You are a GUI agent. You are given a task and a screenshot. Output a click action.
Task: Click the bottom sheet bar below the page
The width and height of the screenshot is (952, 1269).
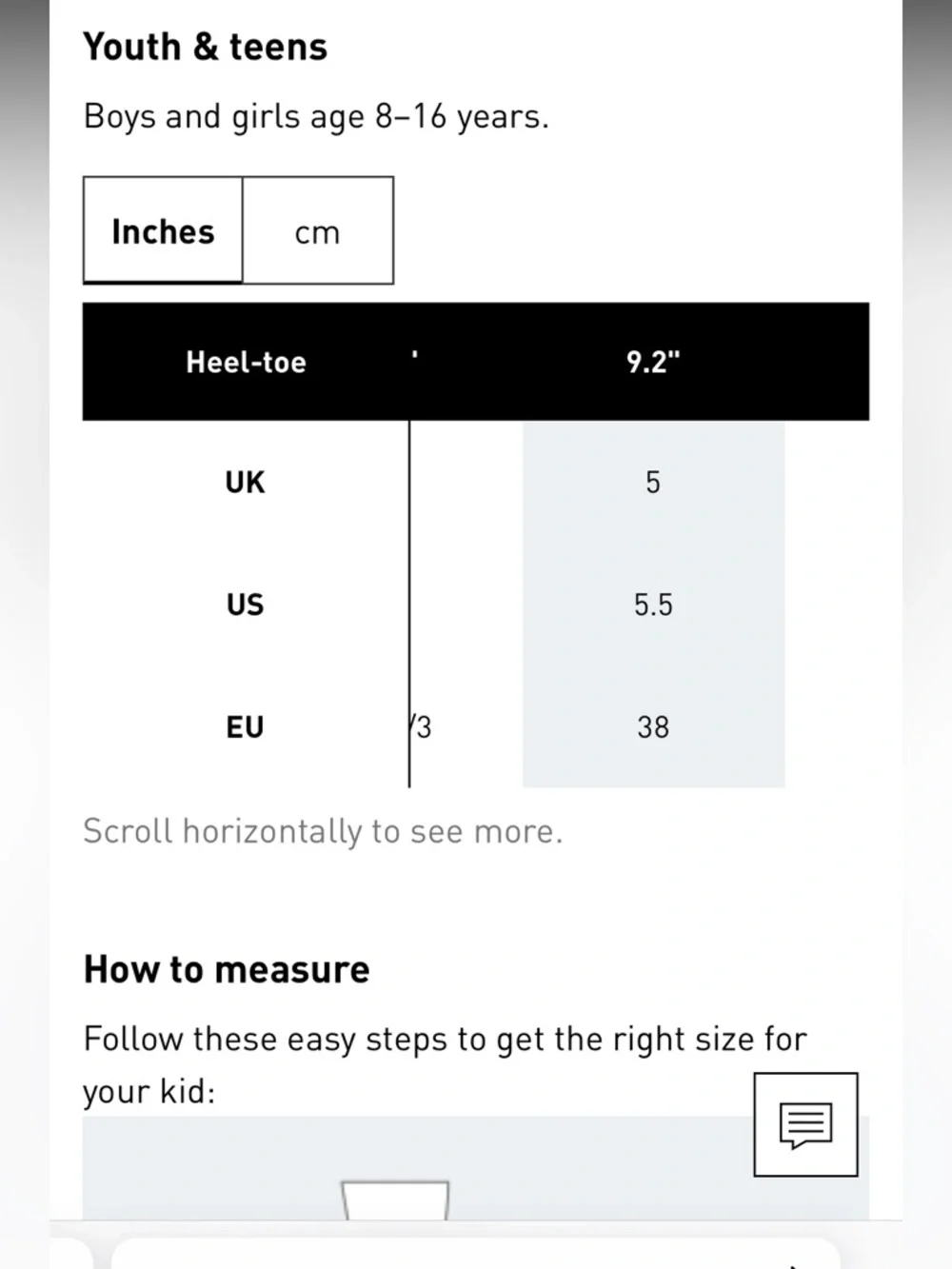point(476,1252)
